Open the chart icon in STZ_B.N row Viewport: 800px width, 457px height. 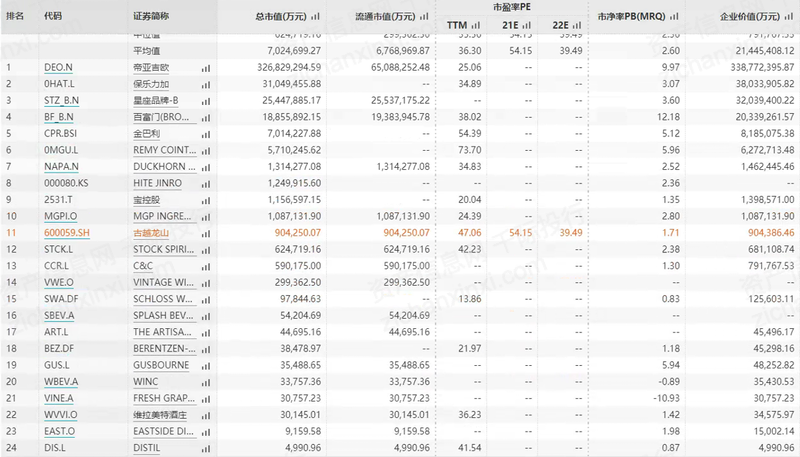point(206,101)
